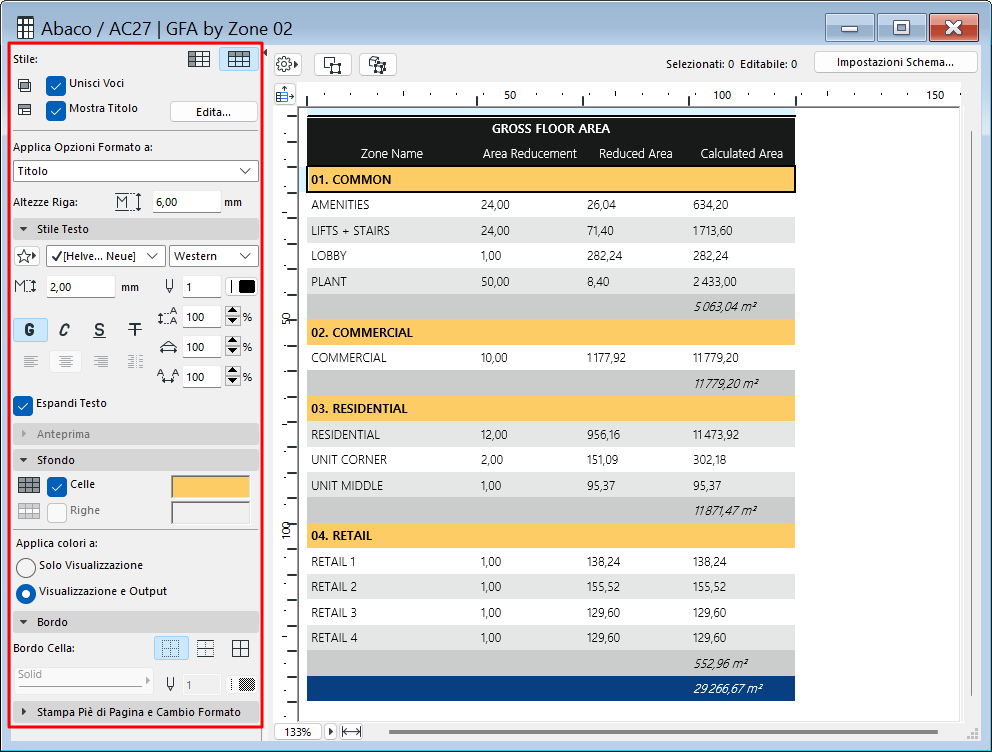This screenshot has height=752, width=992.
Task: Uncheck the Unisci Voci checkbox
Action: pyautogui.click(x=56, y=85)
